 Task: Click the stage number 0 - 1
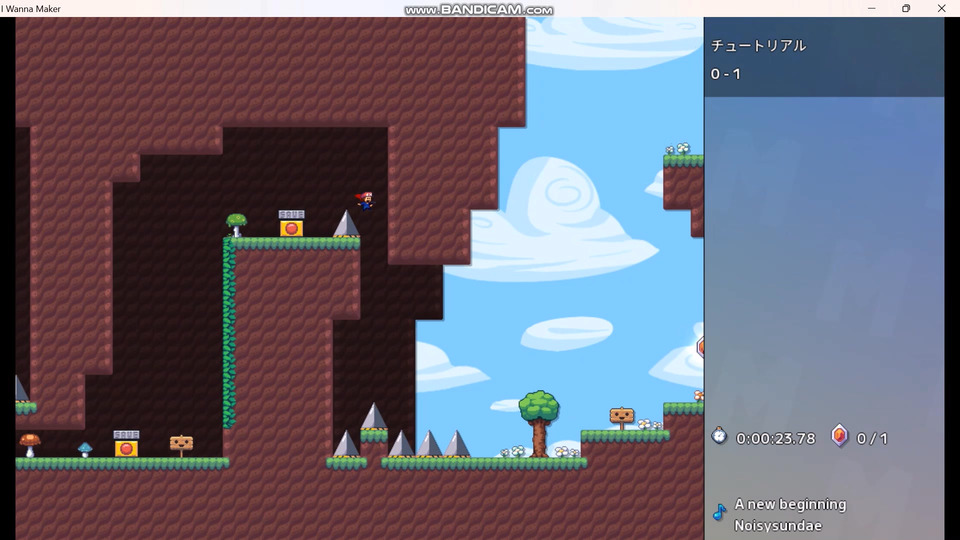click(726, 74)
